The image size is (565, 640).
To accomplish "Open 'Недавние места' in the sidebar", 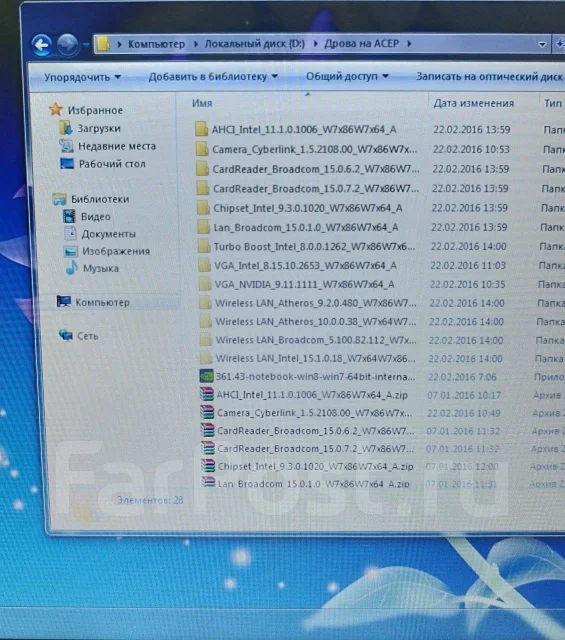I will coord(117,146).
